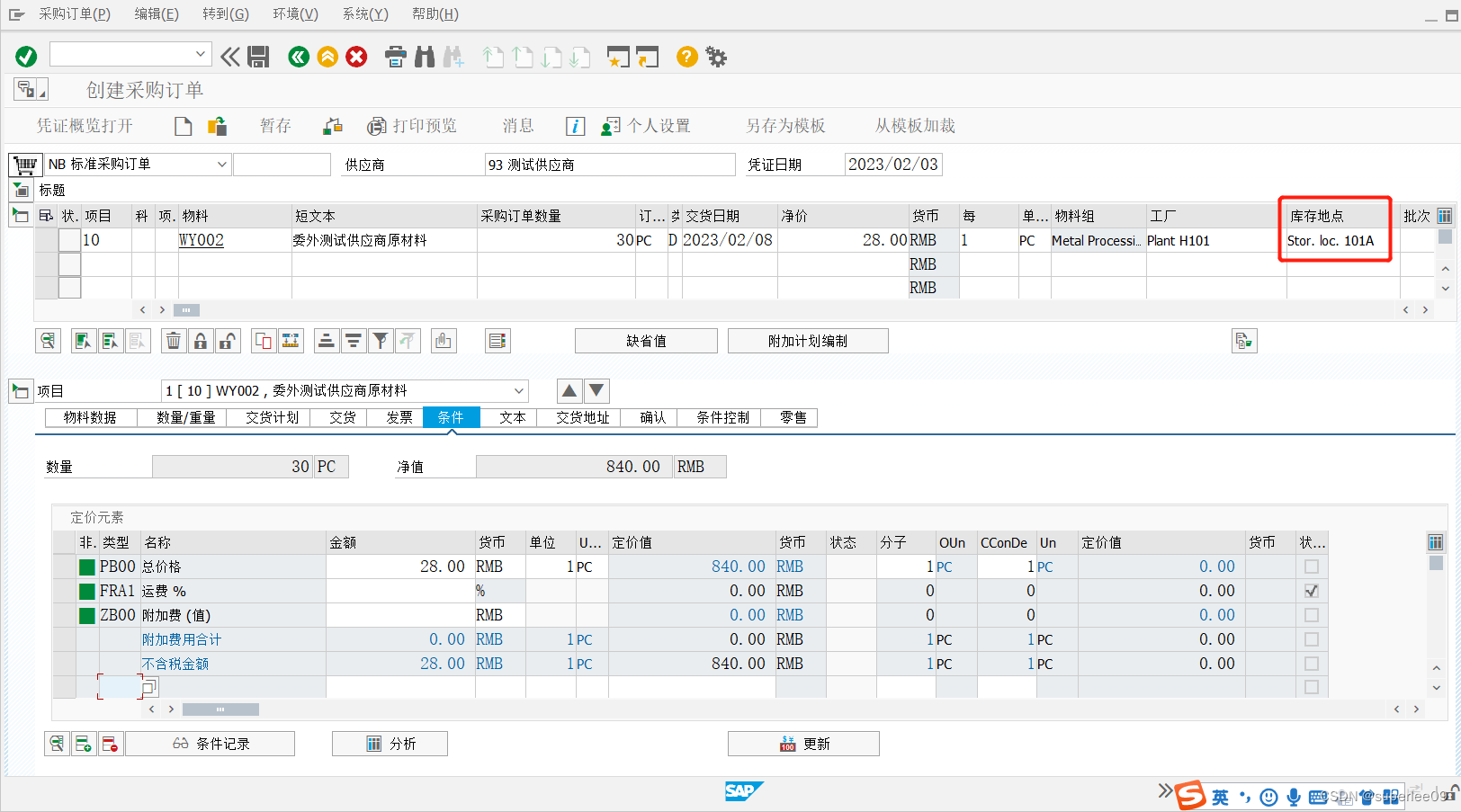The width and height of the screenshot is (1461, 812).
Task: Go to previous item with up triangle
Action: 569,391
